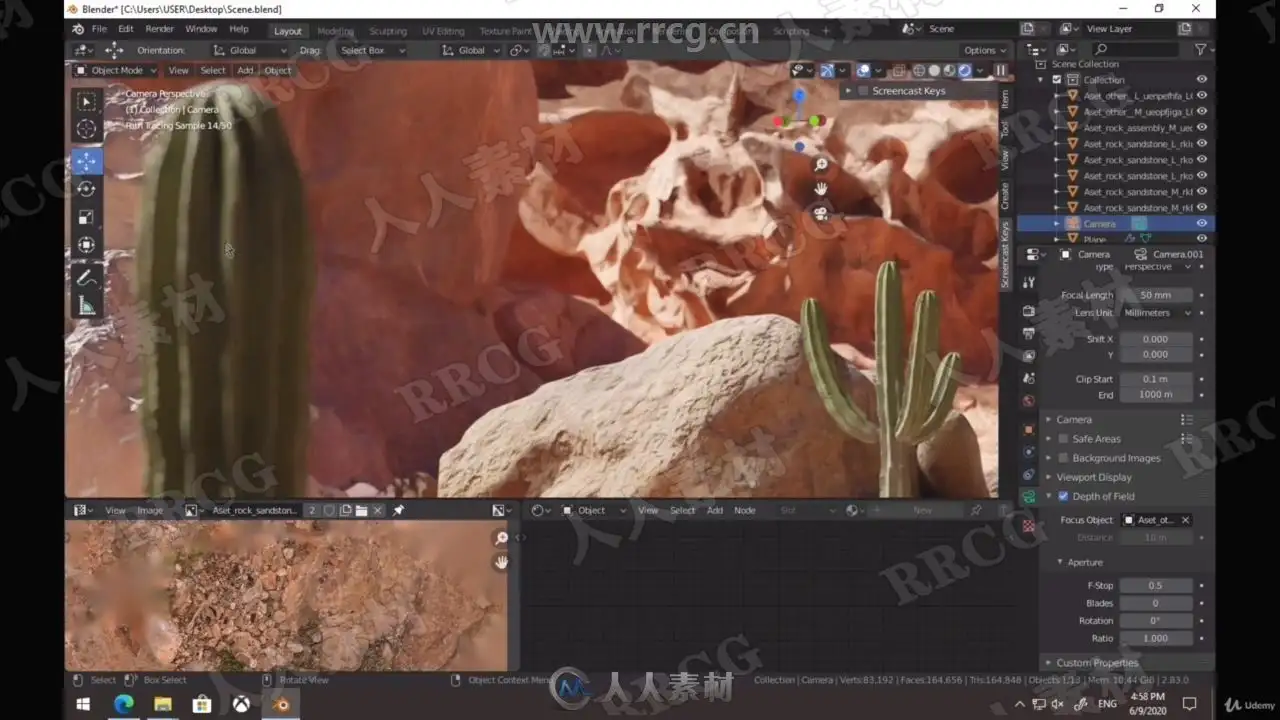This screenshot has height=720, width=1280.
Task: Open the File menu
Action: click(99, 29)
